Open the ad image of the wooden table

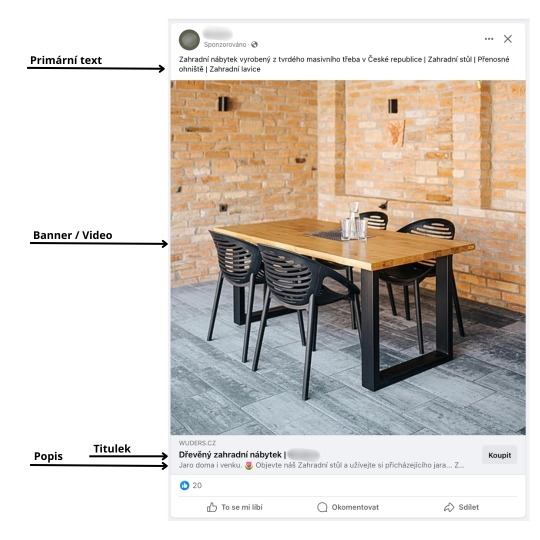coord(348,257)
